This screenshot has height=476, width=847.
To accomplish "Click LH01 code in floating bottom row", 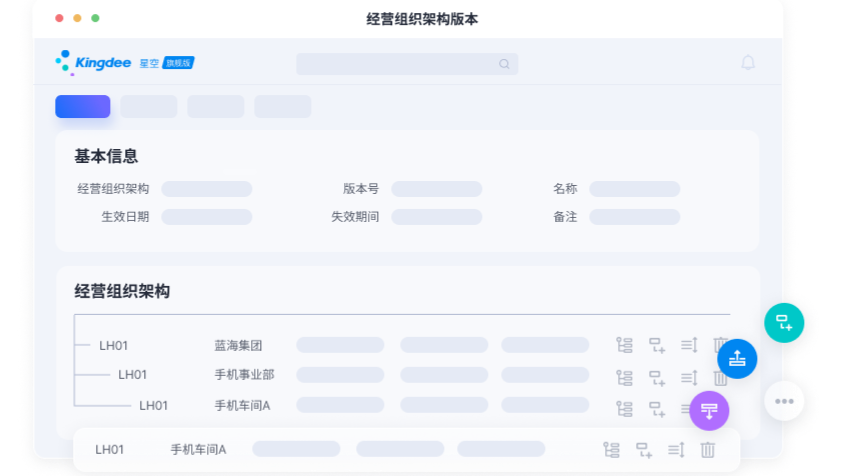I will pos(110,450).
